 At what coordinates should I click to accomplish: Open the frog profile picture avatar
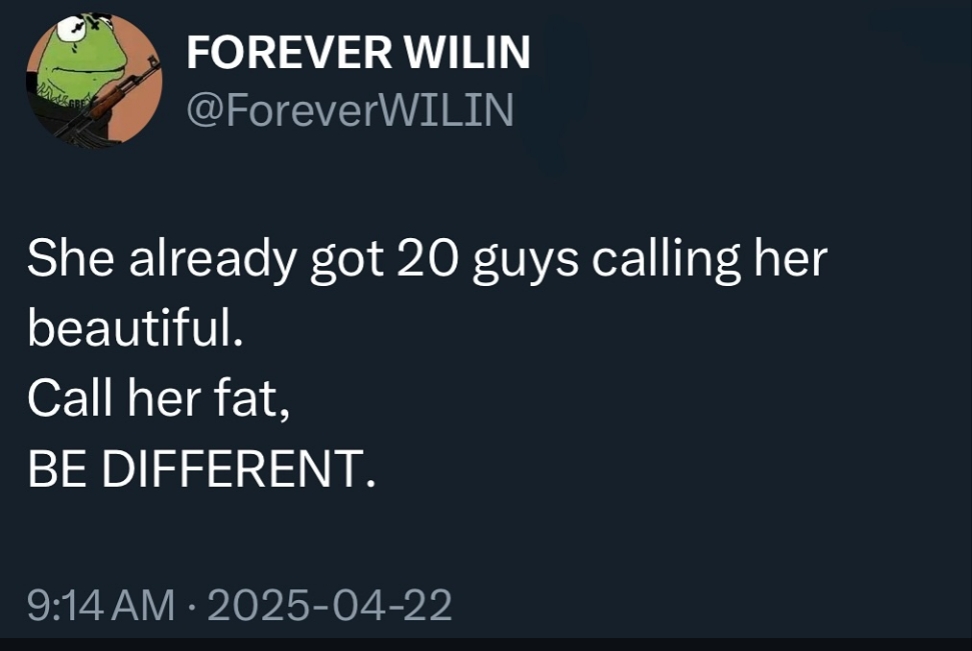(94, 82)
